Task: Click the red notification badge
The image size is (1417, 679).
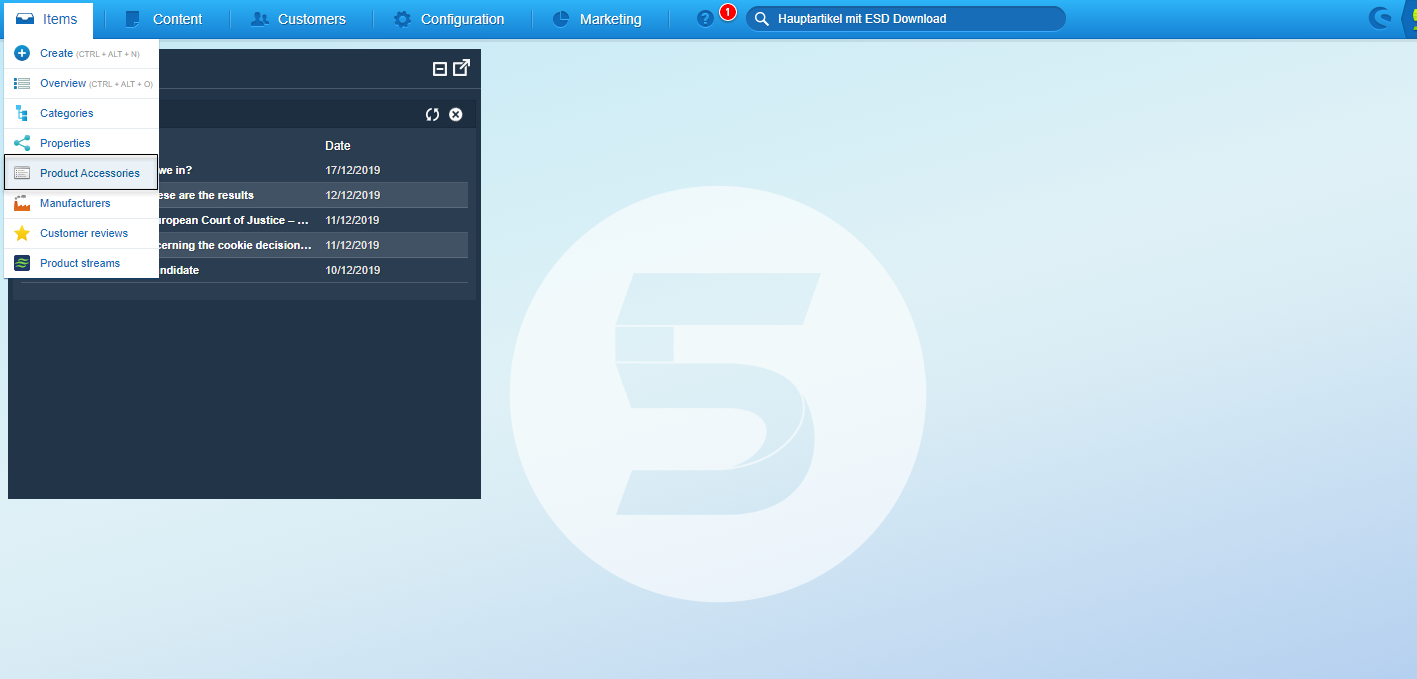Action: [728, 12]
